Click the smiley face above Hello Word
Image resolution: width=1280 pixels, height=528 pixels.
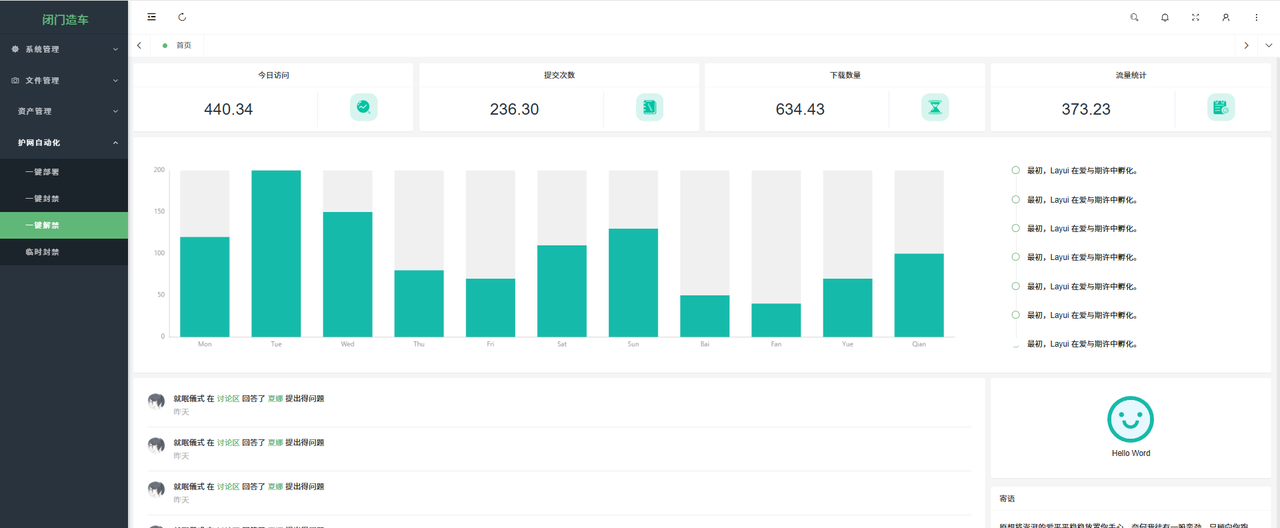point(1130,419)
